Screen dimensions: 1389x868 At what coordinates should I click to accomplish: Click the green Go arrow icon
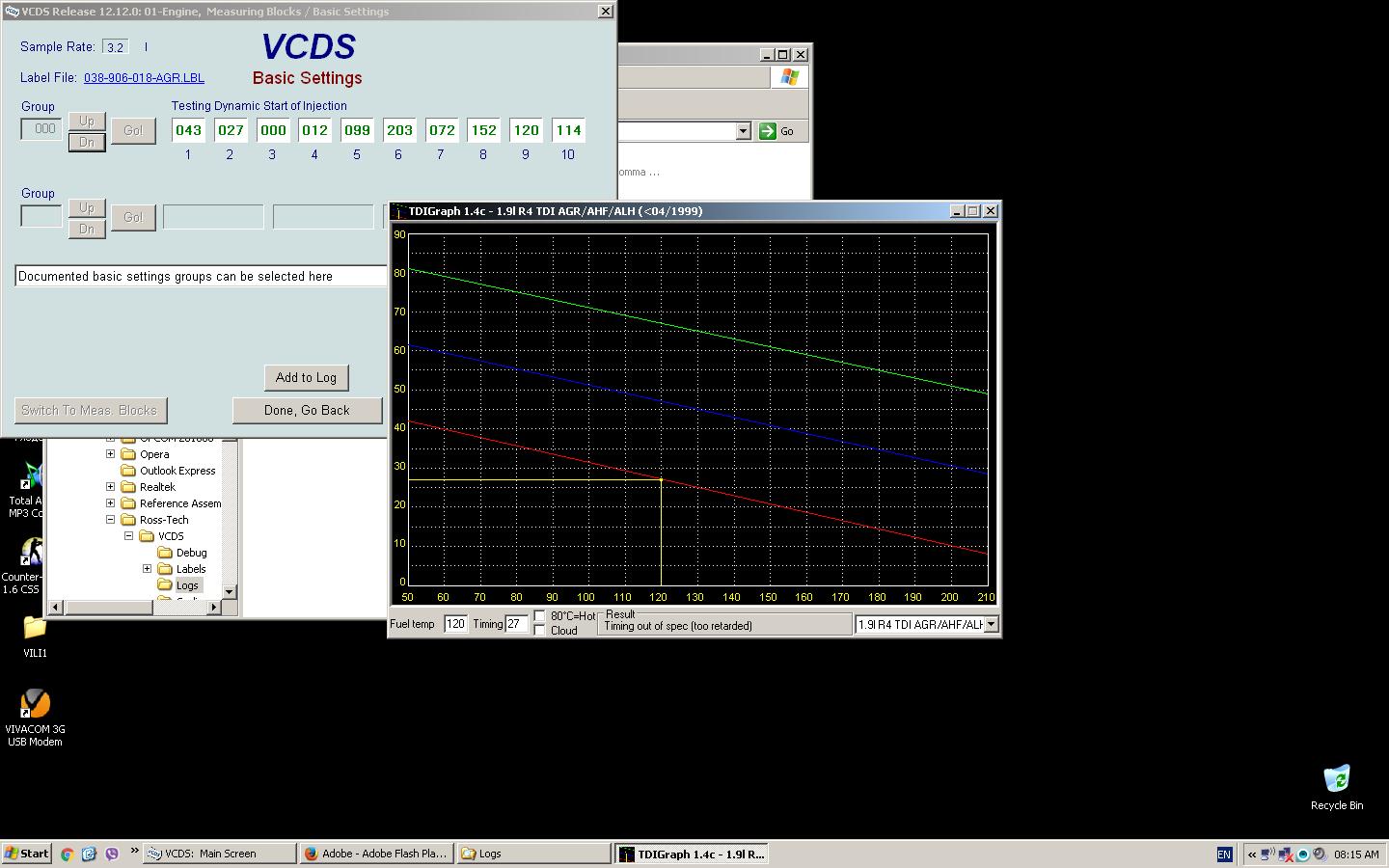click(768, 131)
